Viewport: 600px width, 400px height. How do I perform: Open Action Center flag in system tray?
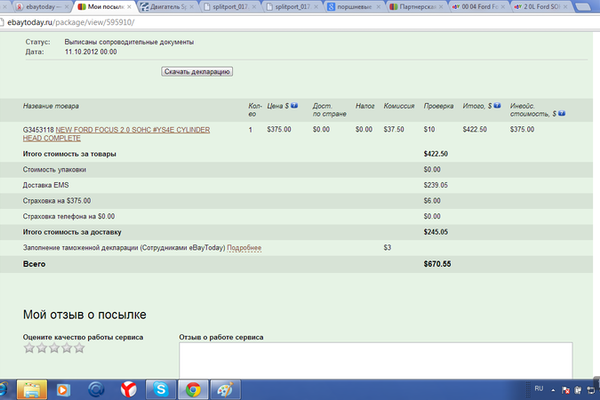click(x=565, y=390)
